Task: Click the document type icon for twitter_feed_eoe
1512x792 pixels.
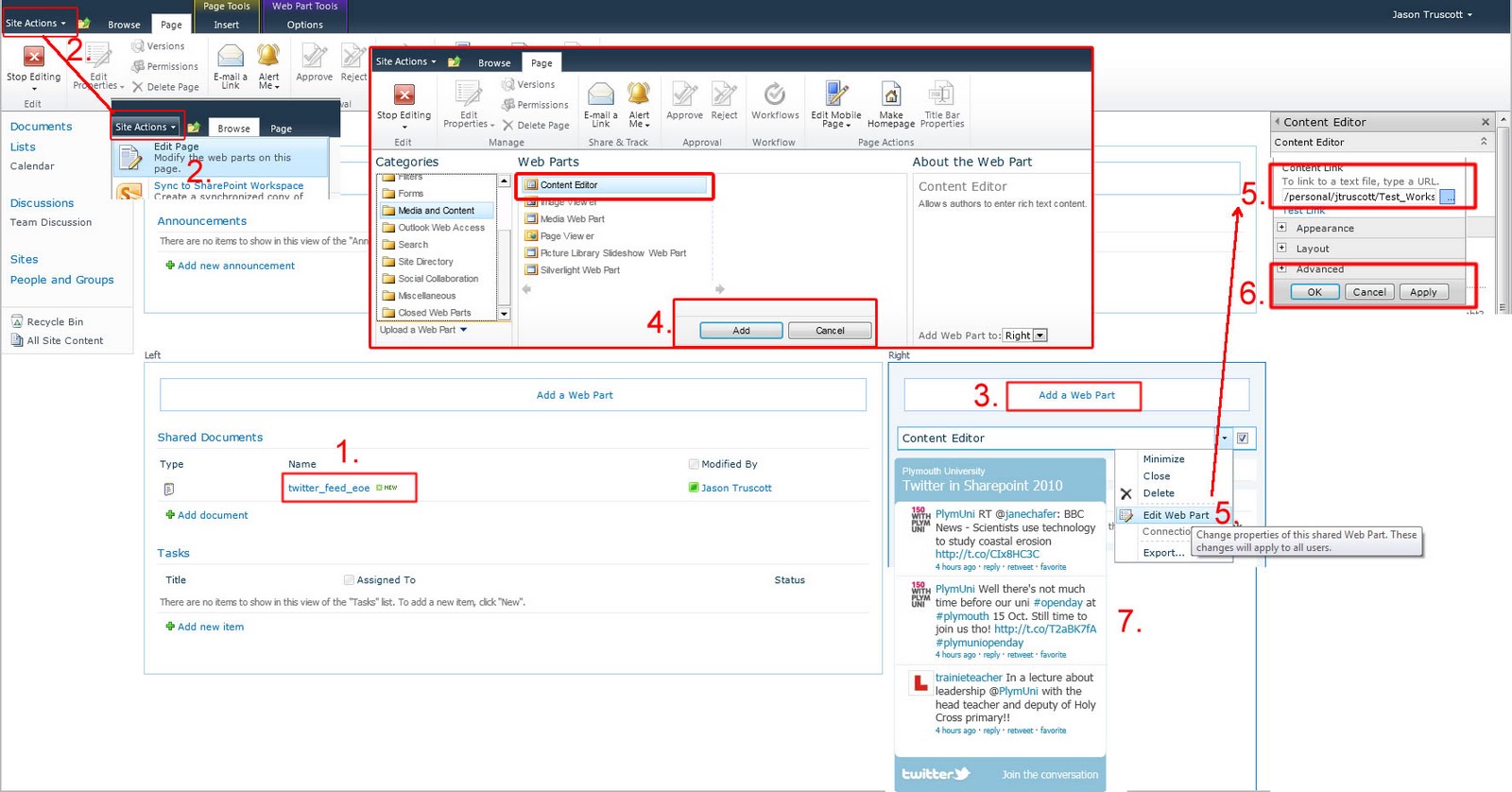Action: point(168,489)
